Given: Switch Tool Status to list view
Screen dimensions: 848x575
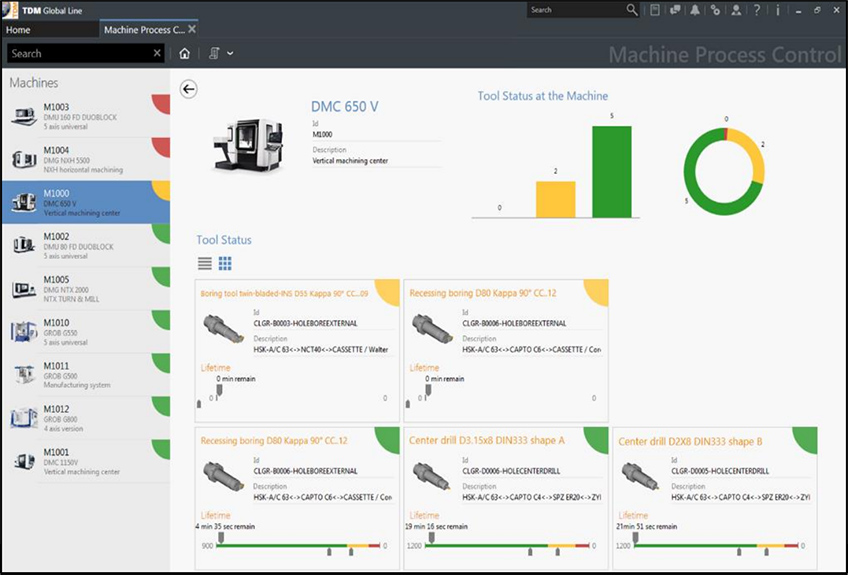Looking at the screenshot, I should pyautogui.click(x=204, y=263).
